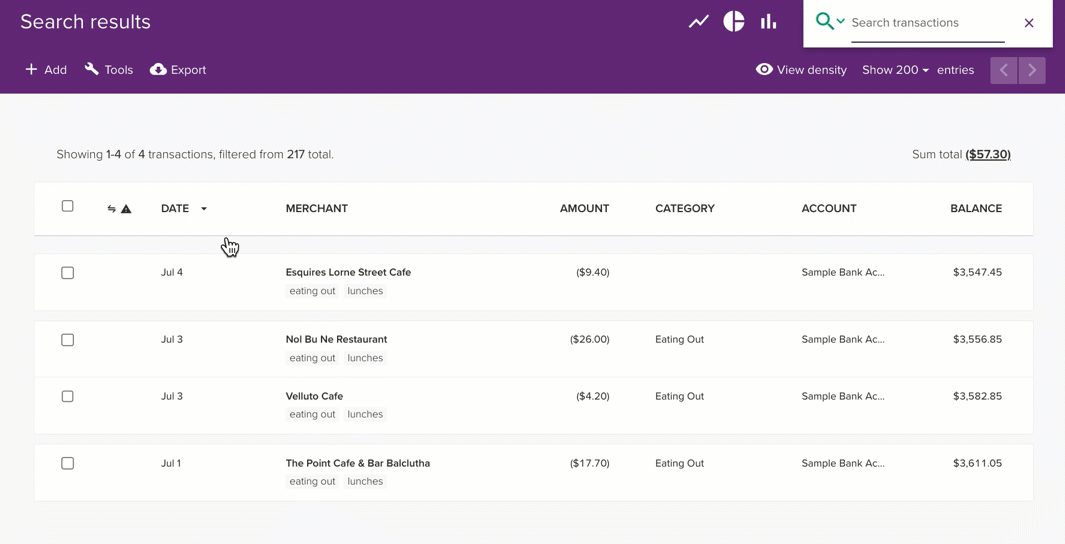This screenshot has width=1065, height=544.
Task: Open the bar chart view
Action: coord(768,22)
